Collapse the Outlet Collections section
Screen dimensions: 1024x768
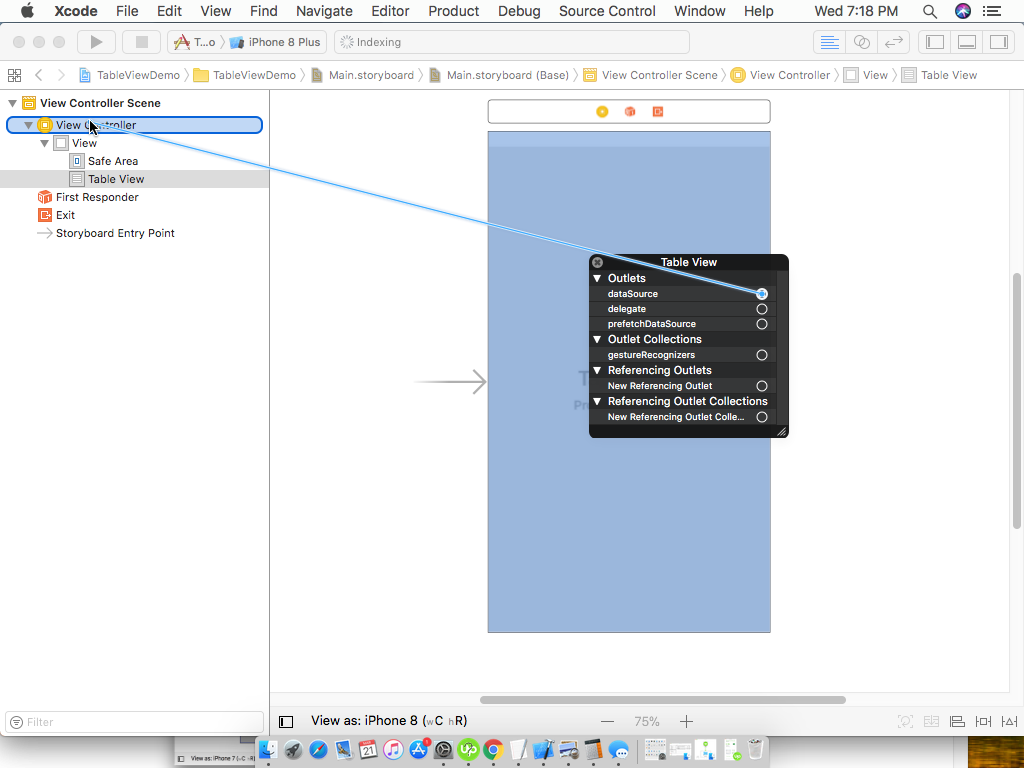point(597,339)
